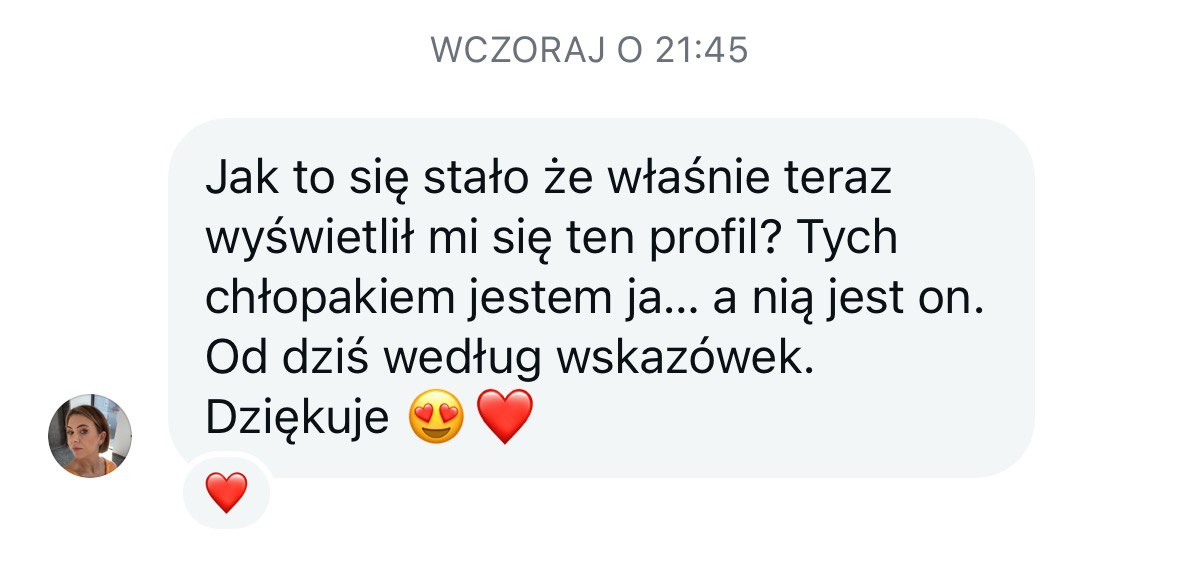Click the WCZORAJ O 21:45 timestamp
The image size is (1179, 576).
(590, 50)
